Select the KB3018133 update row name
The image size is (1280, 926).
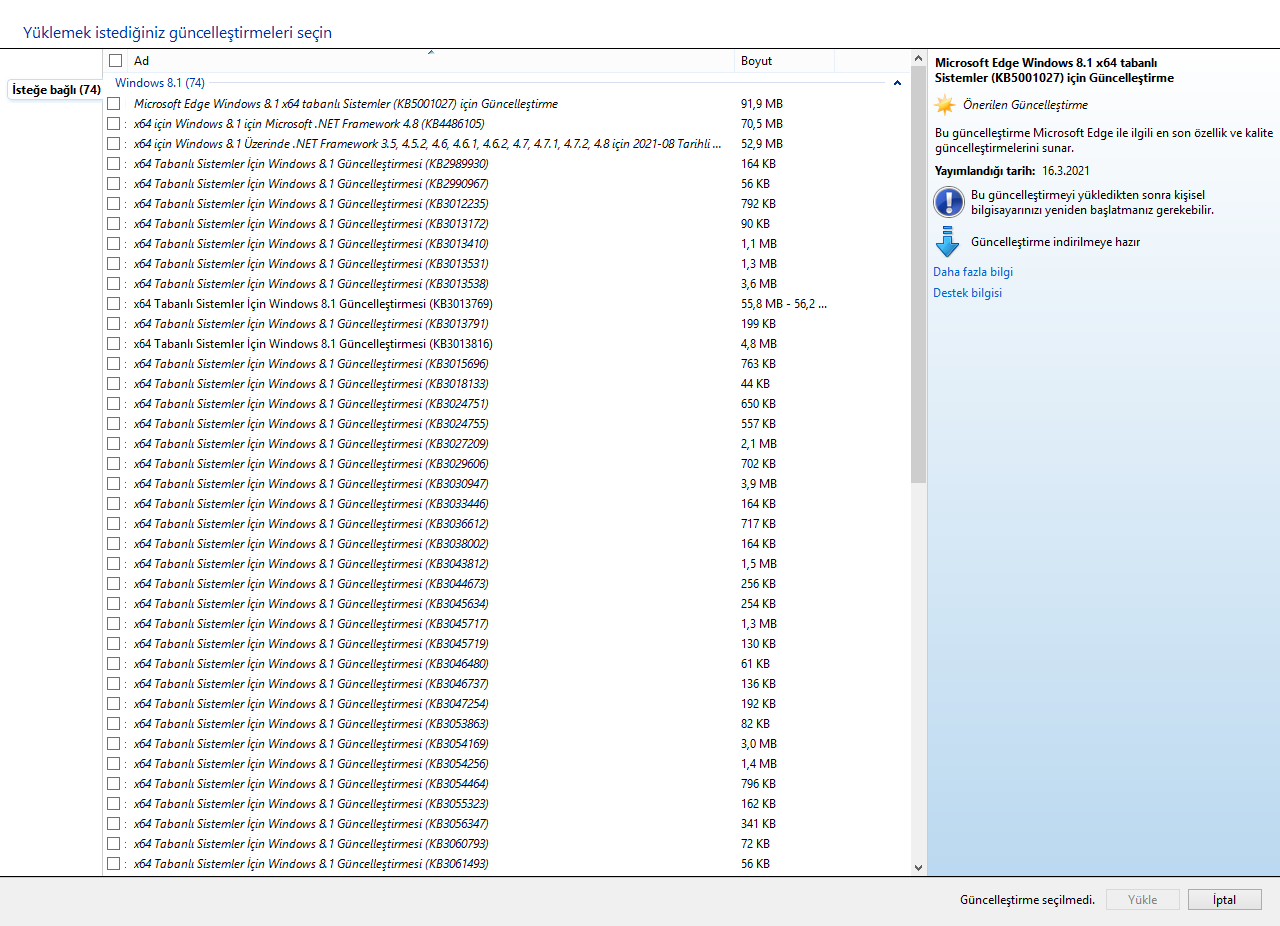coord(311,384)
